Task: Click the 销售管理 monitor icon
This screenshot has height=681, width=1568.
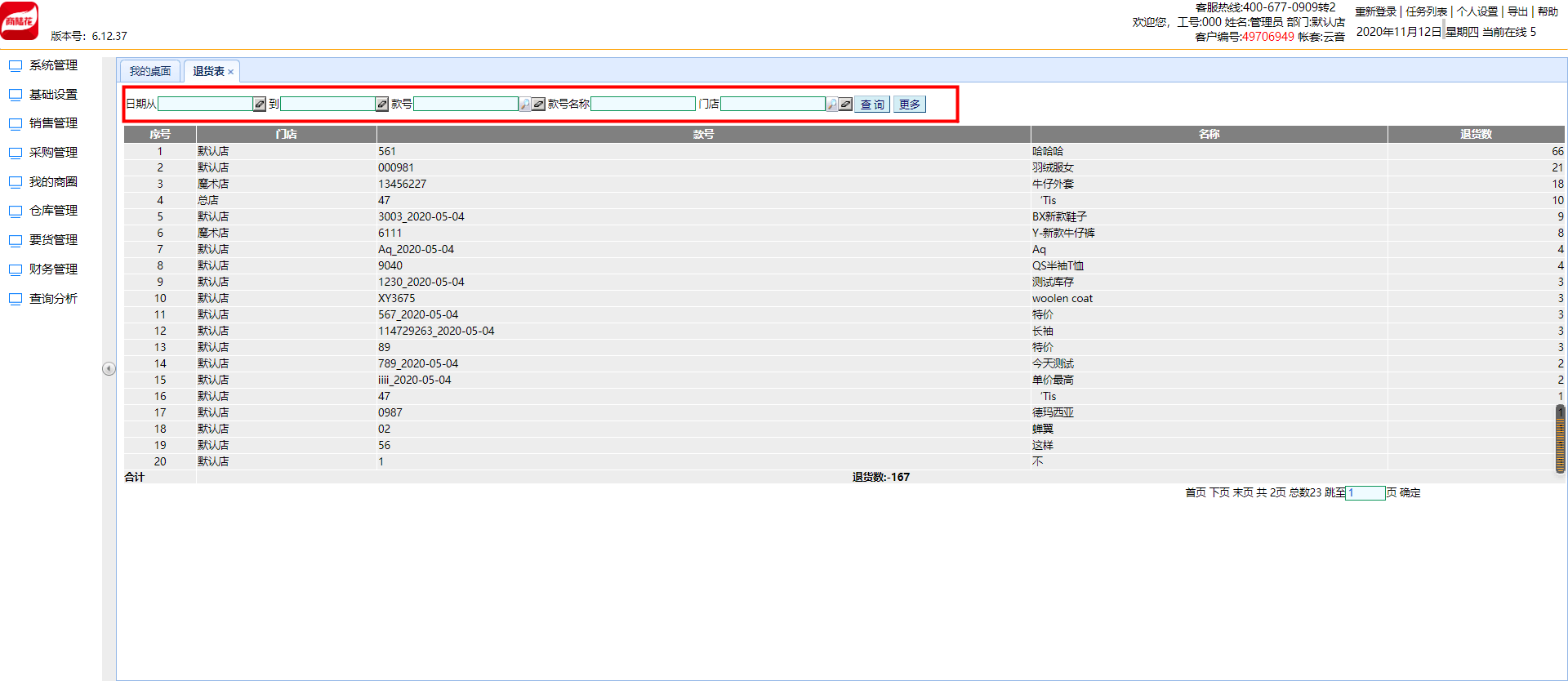Action: pos(16,123)
